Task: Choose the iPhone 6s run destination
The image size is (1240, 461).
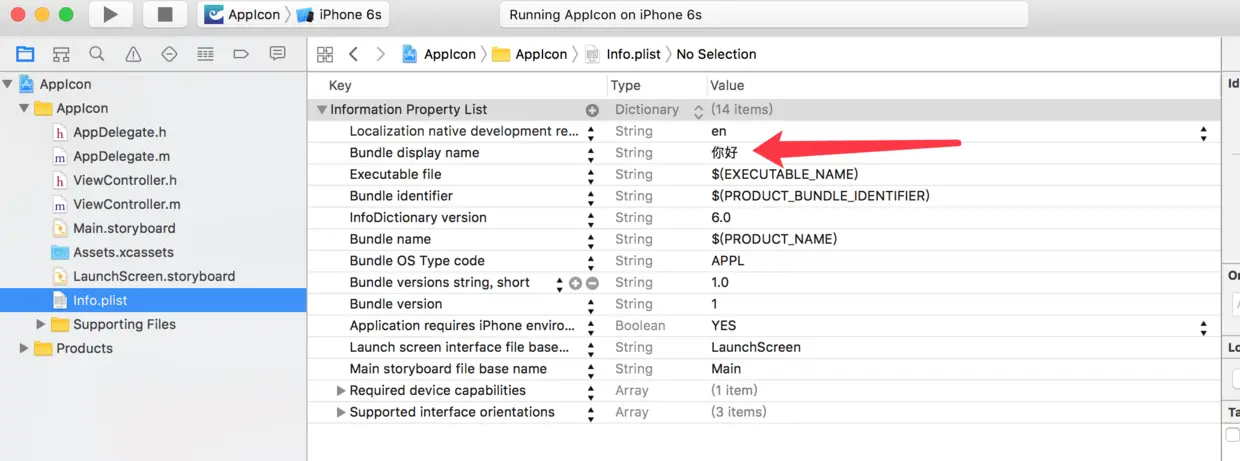Action: (340, 15)
